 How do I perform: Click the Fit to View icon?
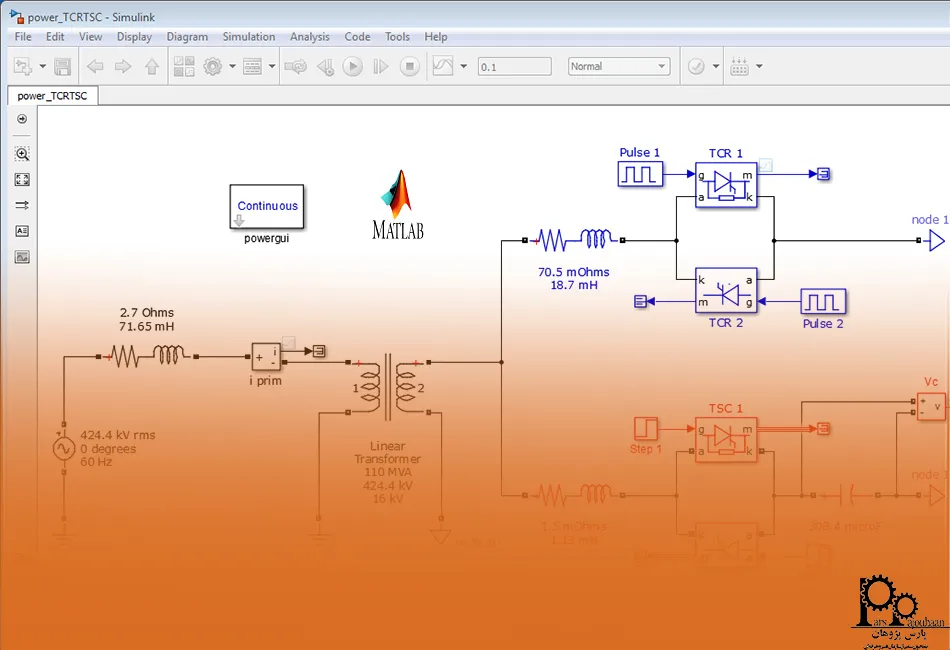(x=22, y=180)
